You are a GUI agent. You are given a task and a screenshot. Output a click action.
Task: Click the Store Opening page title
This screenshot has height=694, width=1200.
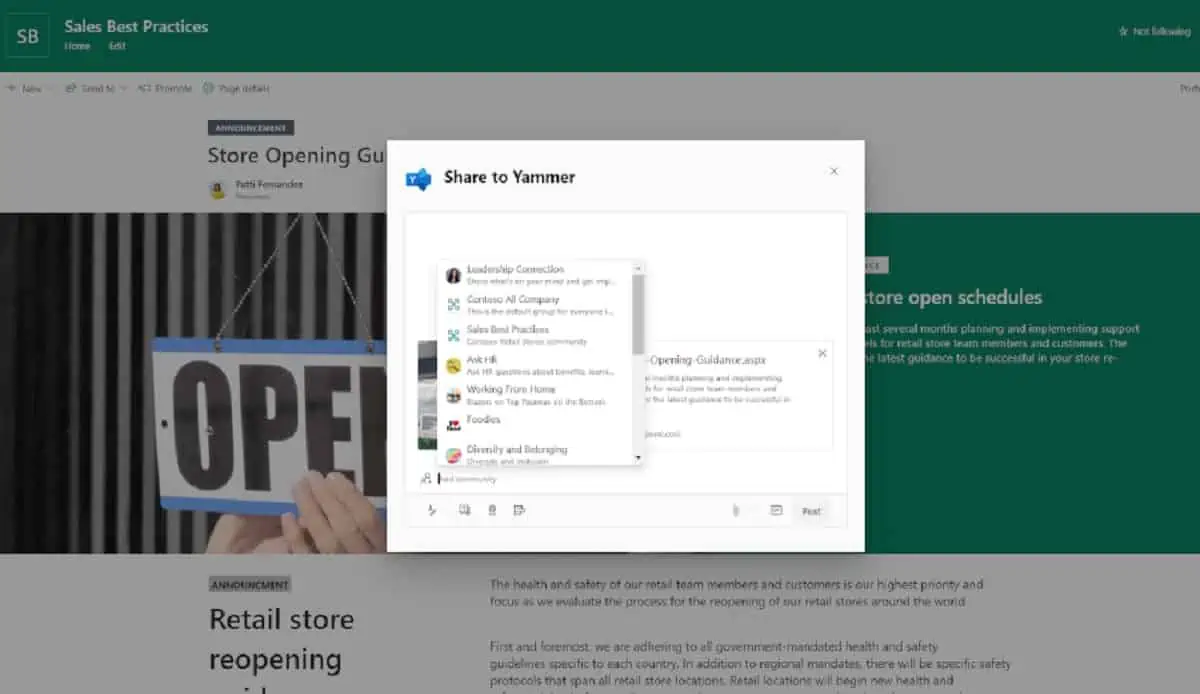[296, 155]
